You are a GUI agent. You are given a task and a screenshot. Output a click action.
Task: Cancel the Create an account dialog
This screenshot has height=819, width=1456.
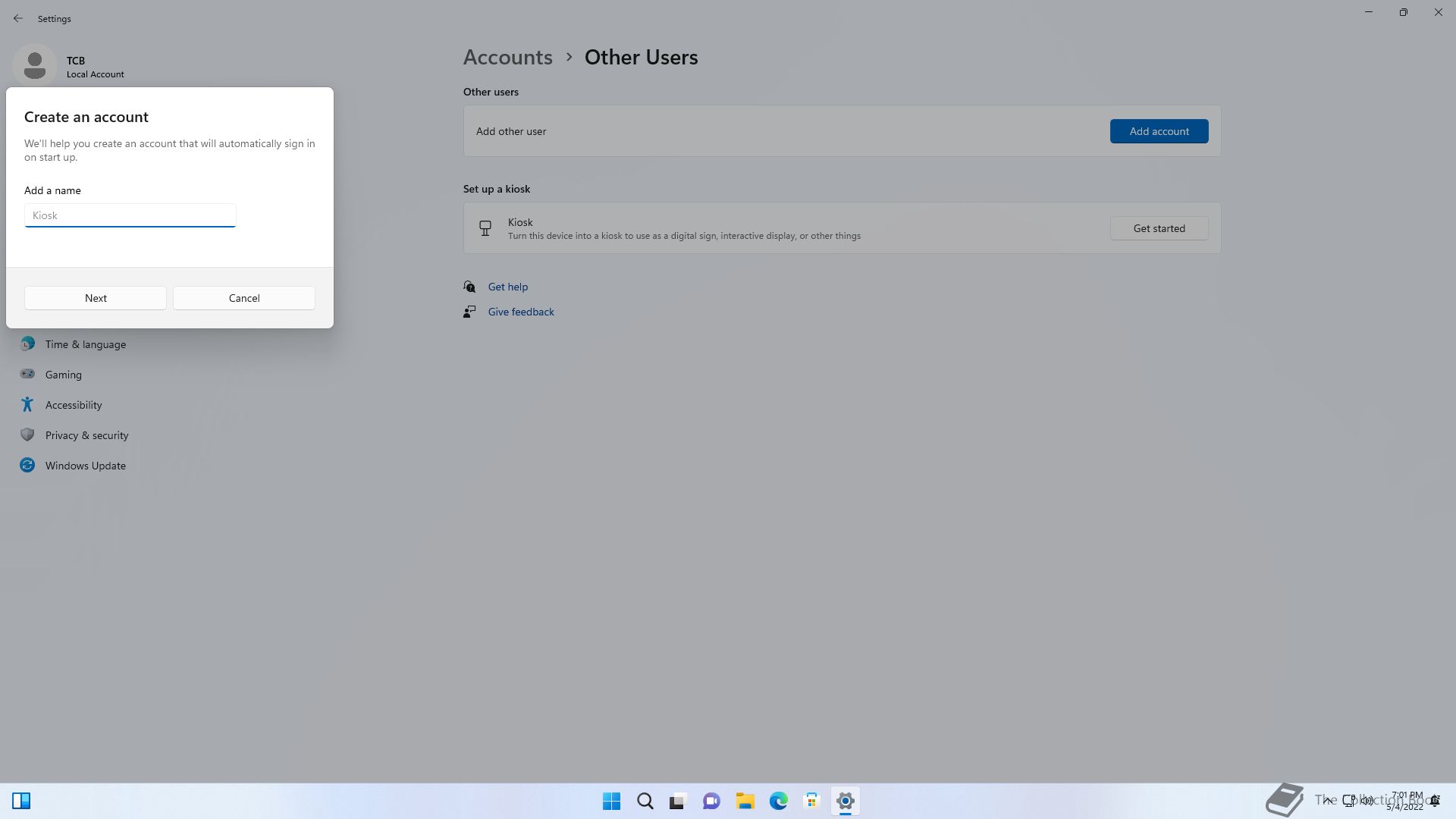click(244, 298)
